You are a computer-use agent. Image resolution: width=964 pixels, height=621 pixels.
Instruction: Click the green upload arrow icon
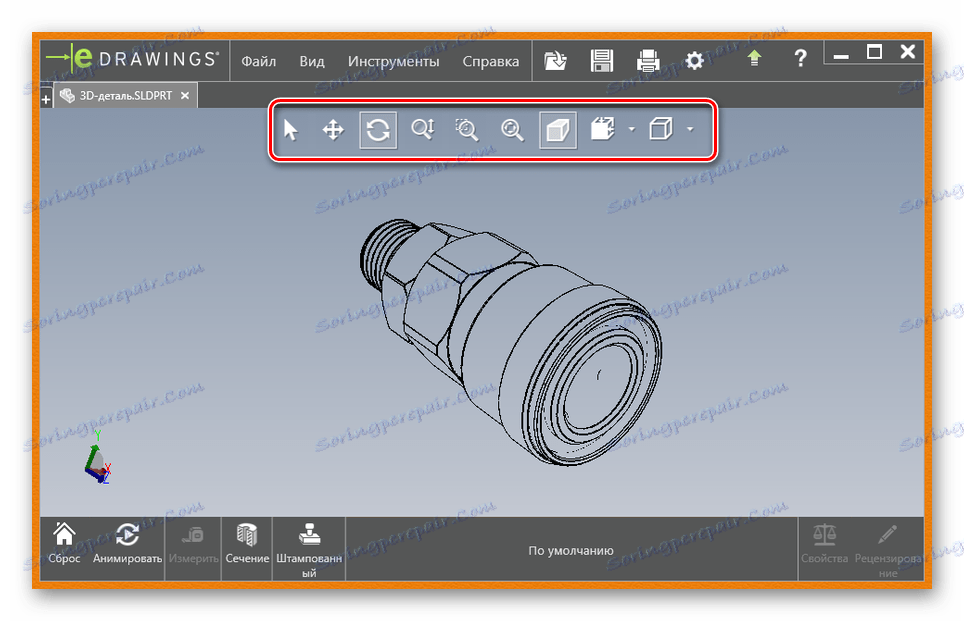click(754, 58)
